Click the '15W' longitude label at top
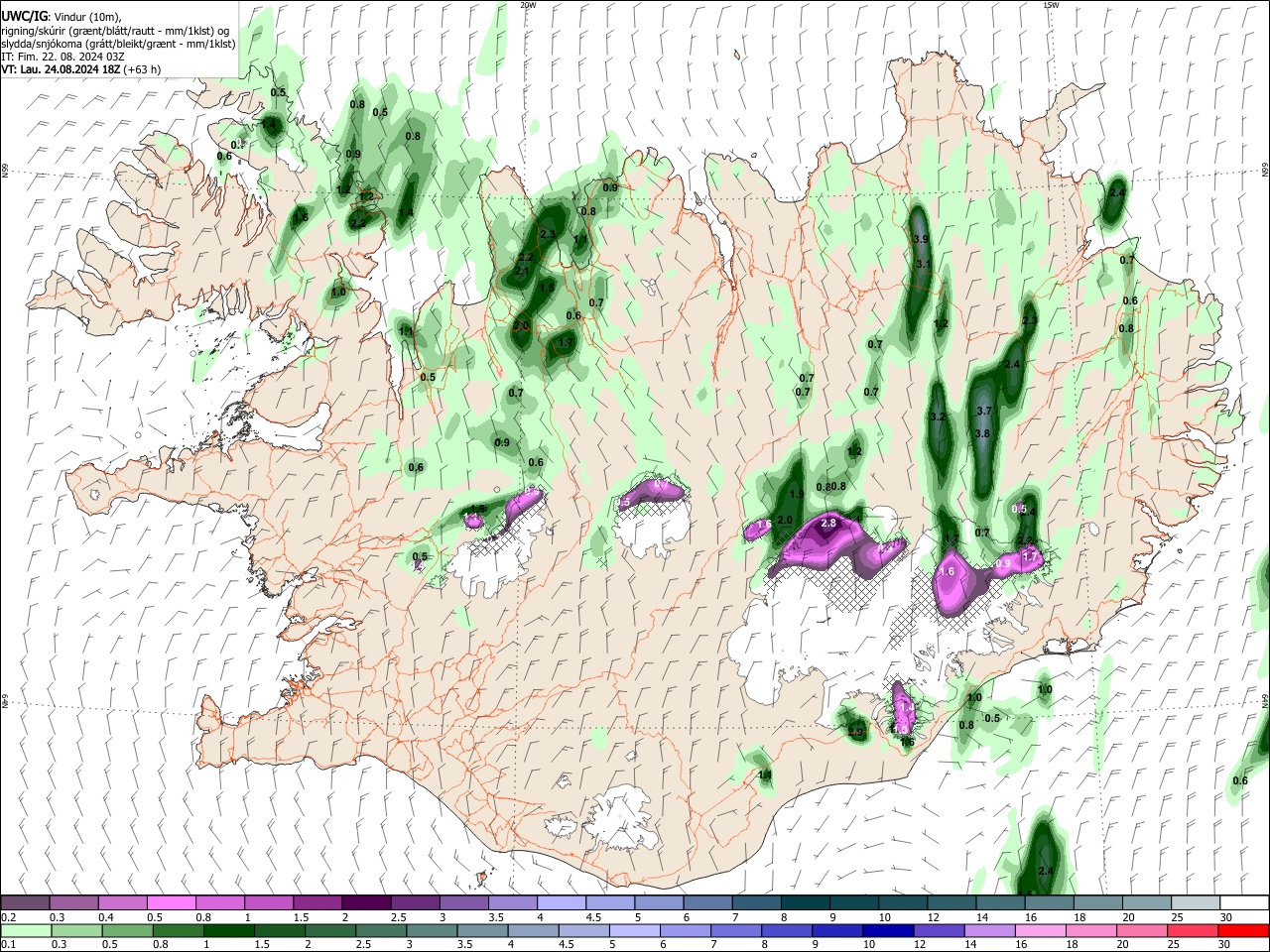 point(1051,5)
